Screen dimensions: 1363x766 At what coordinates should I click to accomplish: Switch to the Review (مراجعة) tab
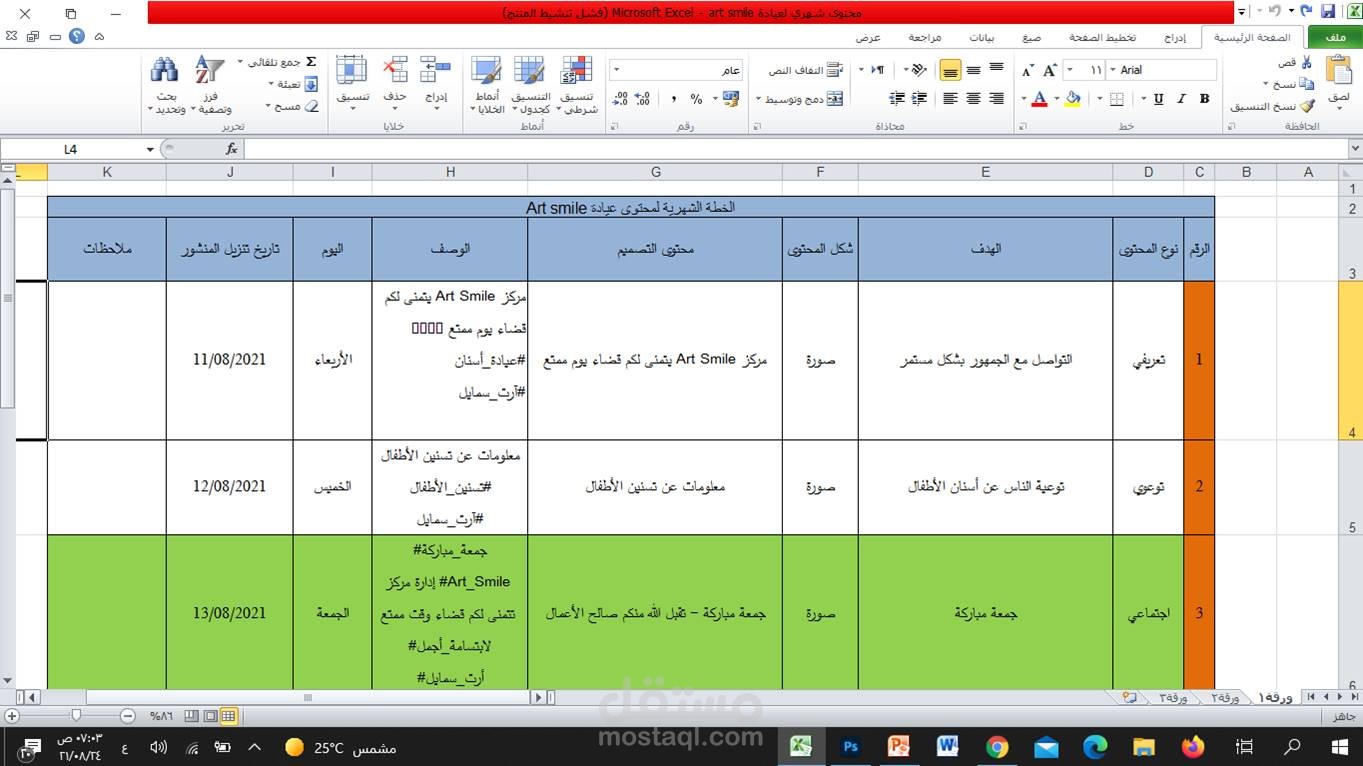(924, 37)
